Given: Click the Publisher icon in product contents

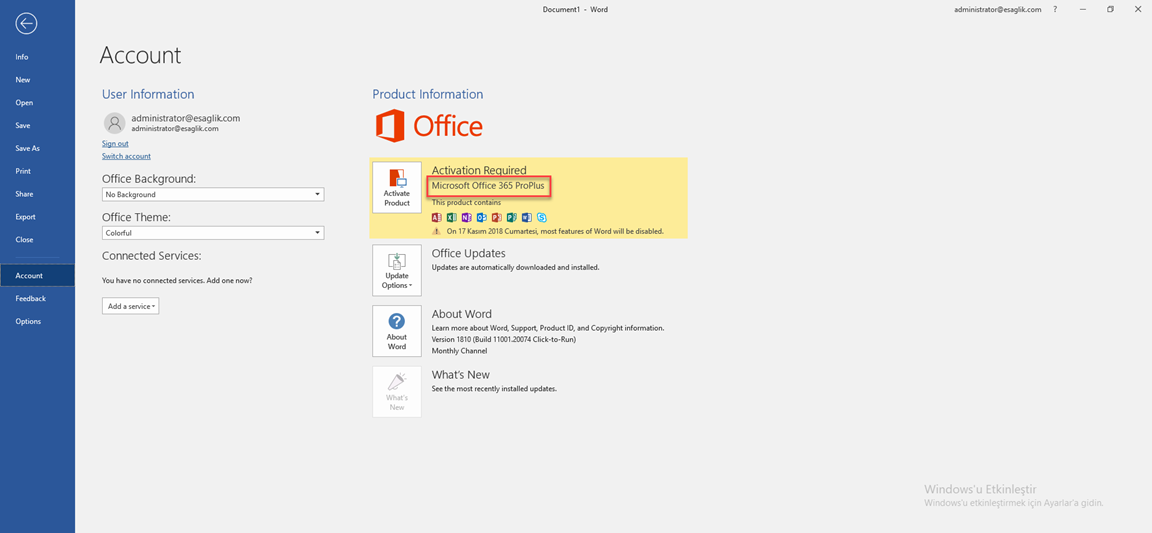Looking at the screenshot, I should (x=511, y=218).
